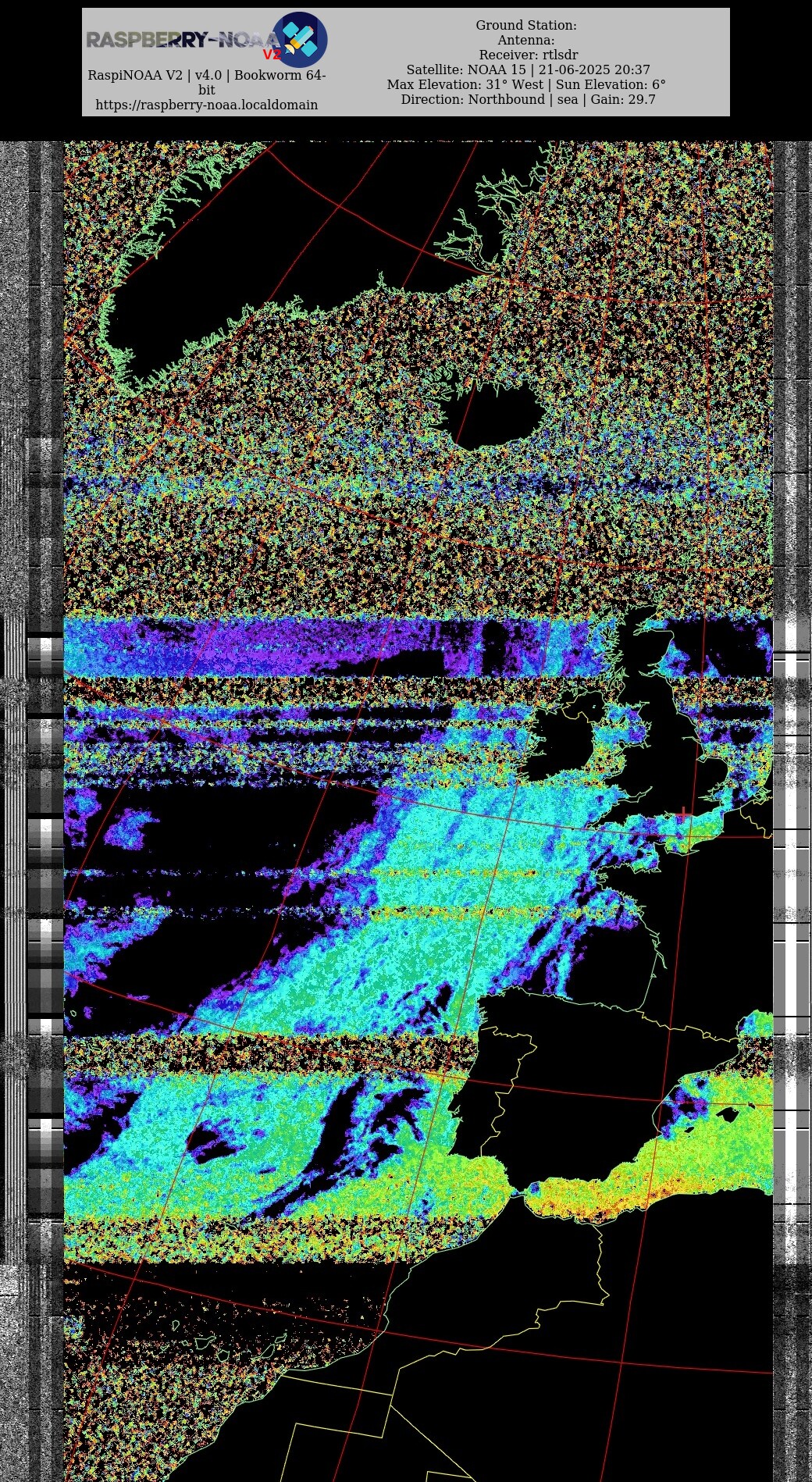Click the 'Max Elevation: 31° West' line
The height and width of the screenshot is (1482, 812).
[465, 84]
